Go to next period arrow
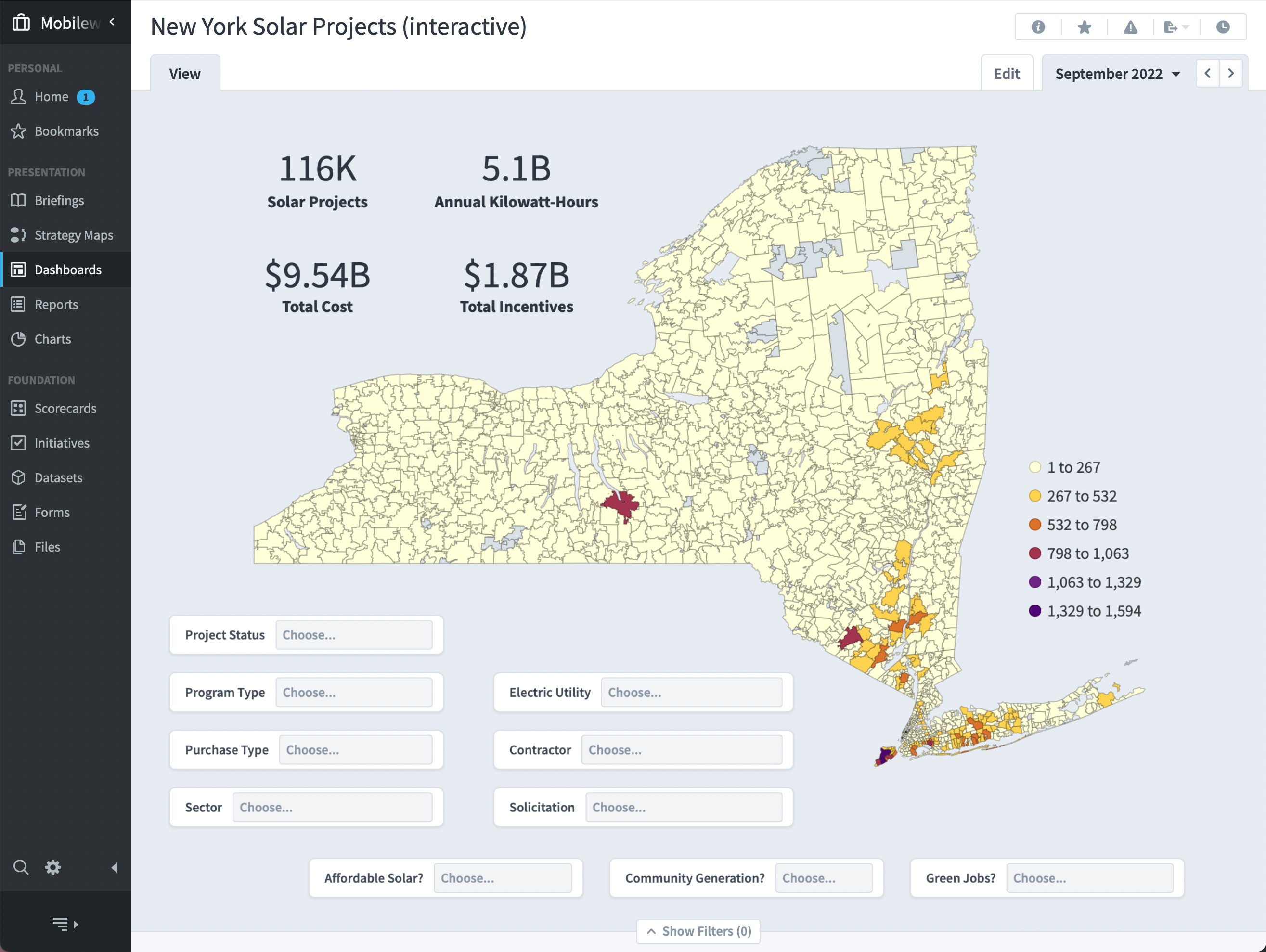Screen dimensions: 1266x952 (1230, 74)
